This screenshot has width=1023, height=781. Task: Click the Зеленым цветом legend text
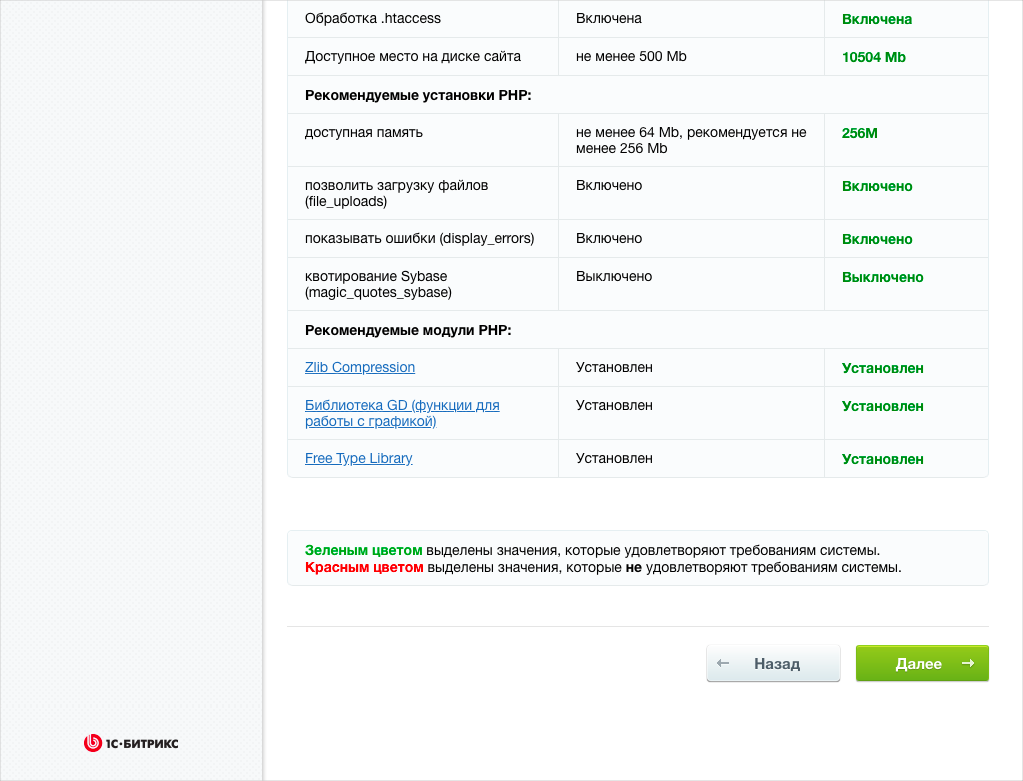coord(363,550)
